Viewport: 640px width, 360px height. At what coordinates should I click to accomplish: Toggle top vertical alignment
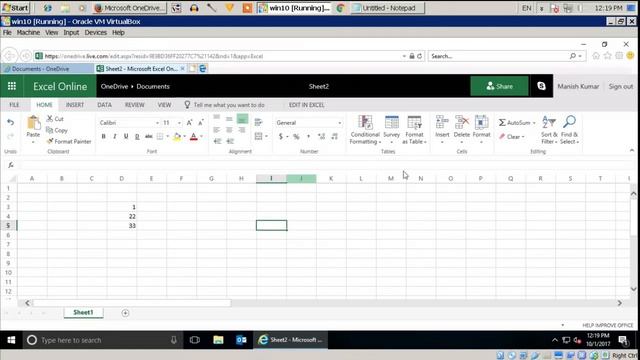coord(217,118)
